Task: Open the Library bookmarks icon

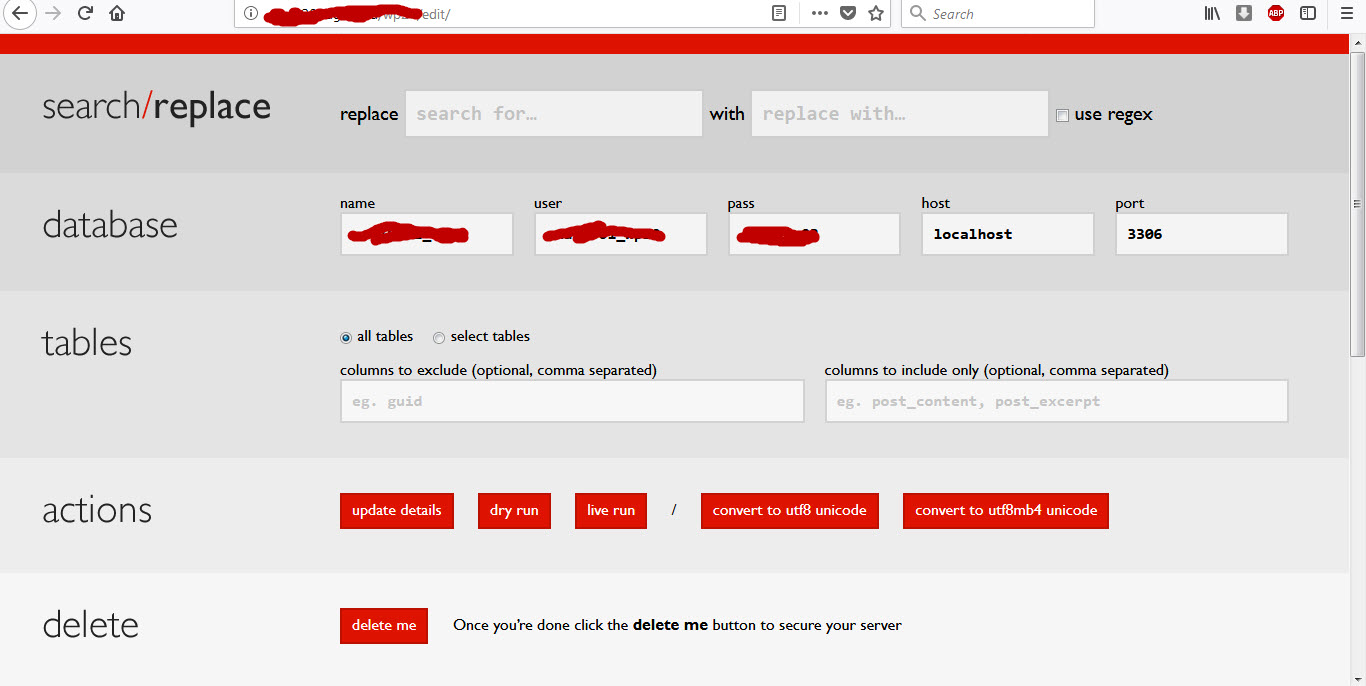Action: coord(1212,14)
